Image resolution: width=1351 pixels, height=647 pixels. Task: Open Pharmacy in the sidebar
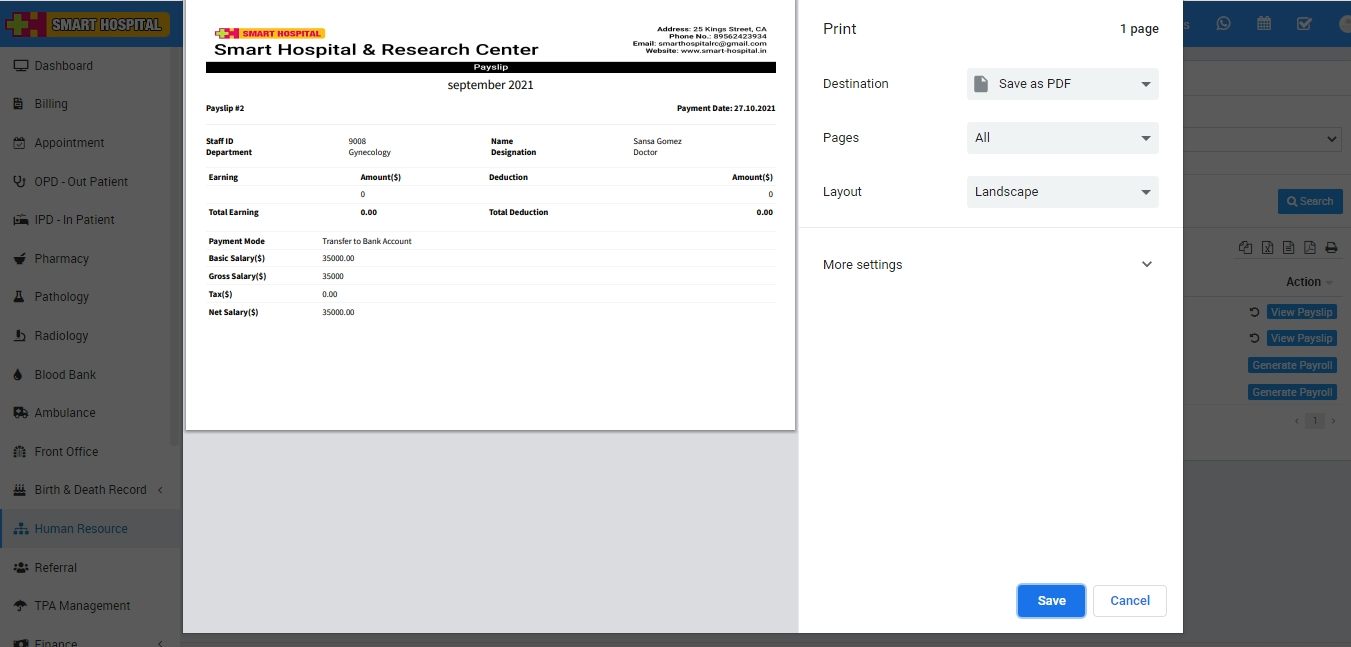[x=61, y=259]
